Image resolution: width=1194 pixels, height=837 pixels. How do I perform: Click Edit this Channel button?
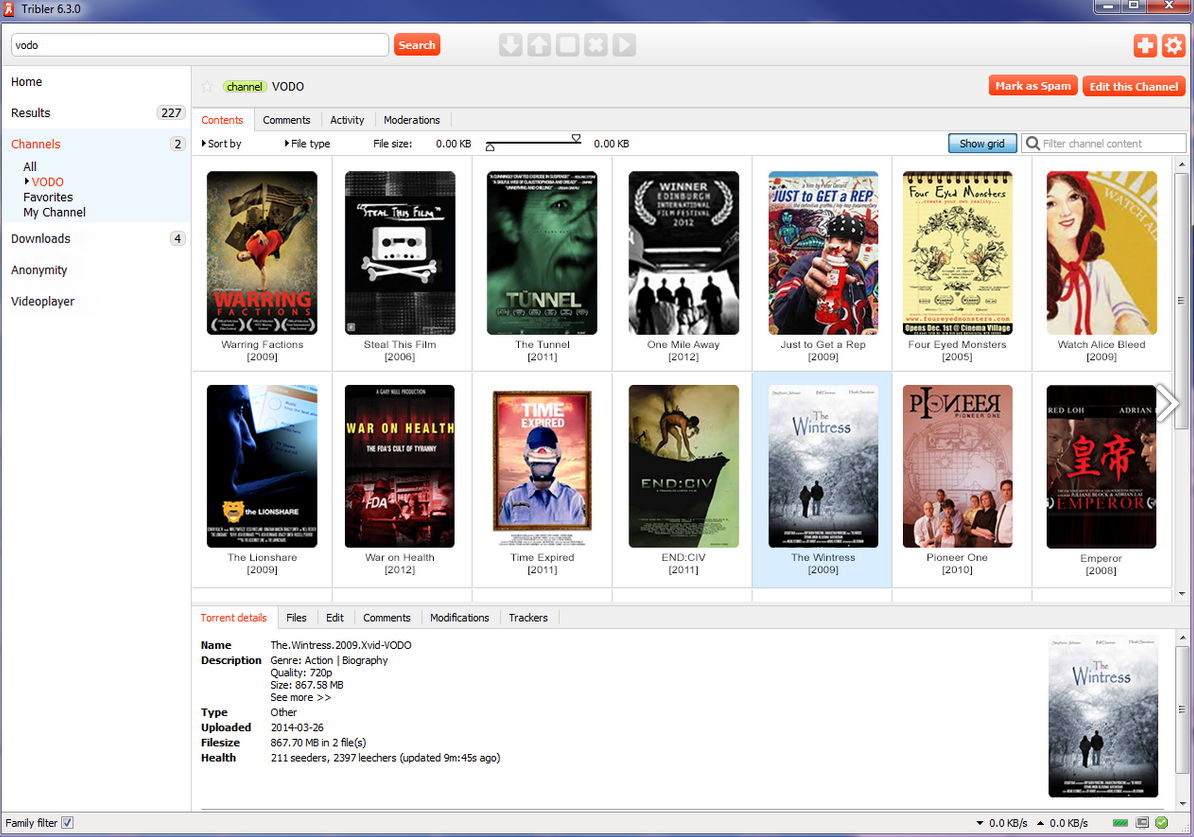1133,86
